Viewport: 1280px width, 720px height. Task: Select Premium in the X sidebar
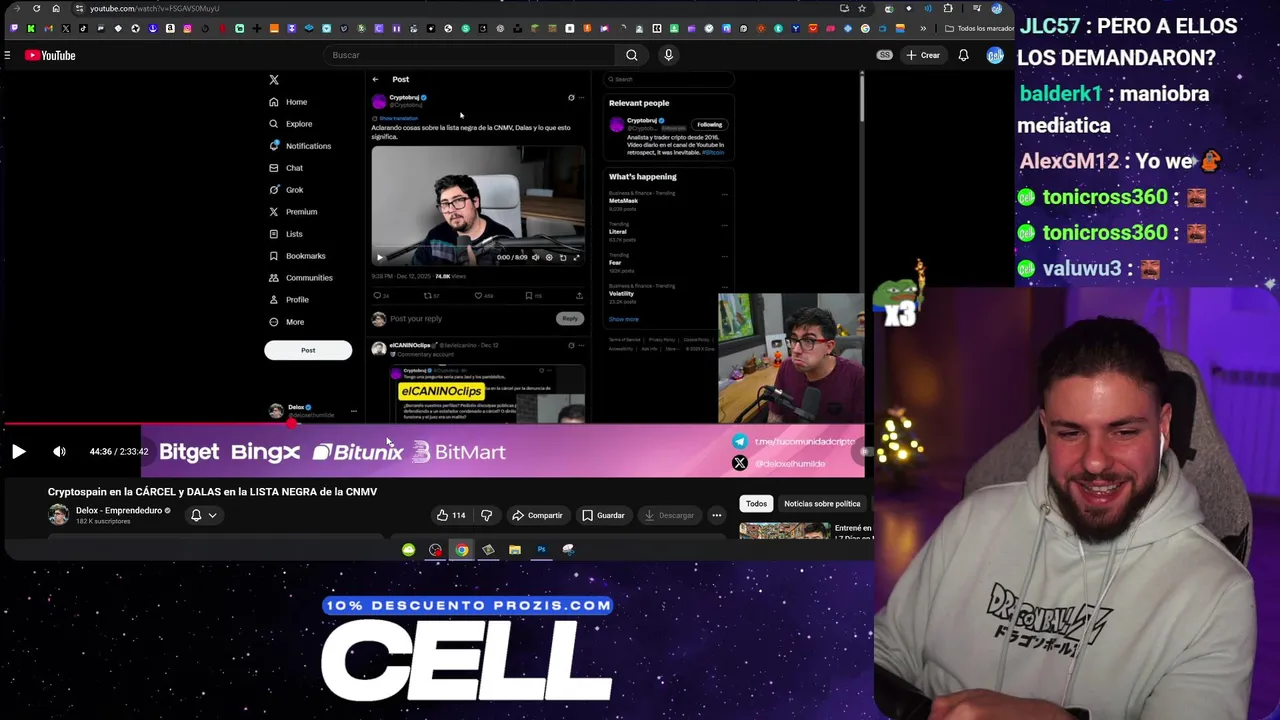(x=293, y=212)
